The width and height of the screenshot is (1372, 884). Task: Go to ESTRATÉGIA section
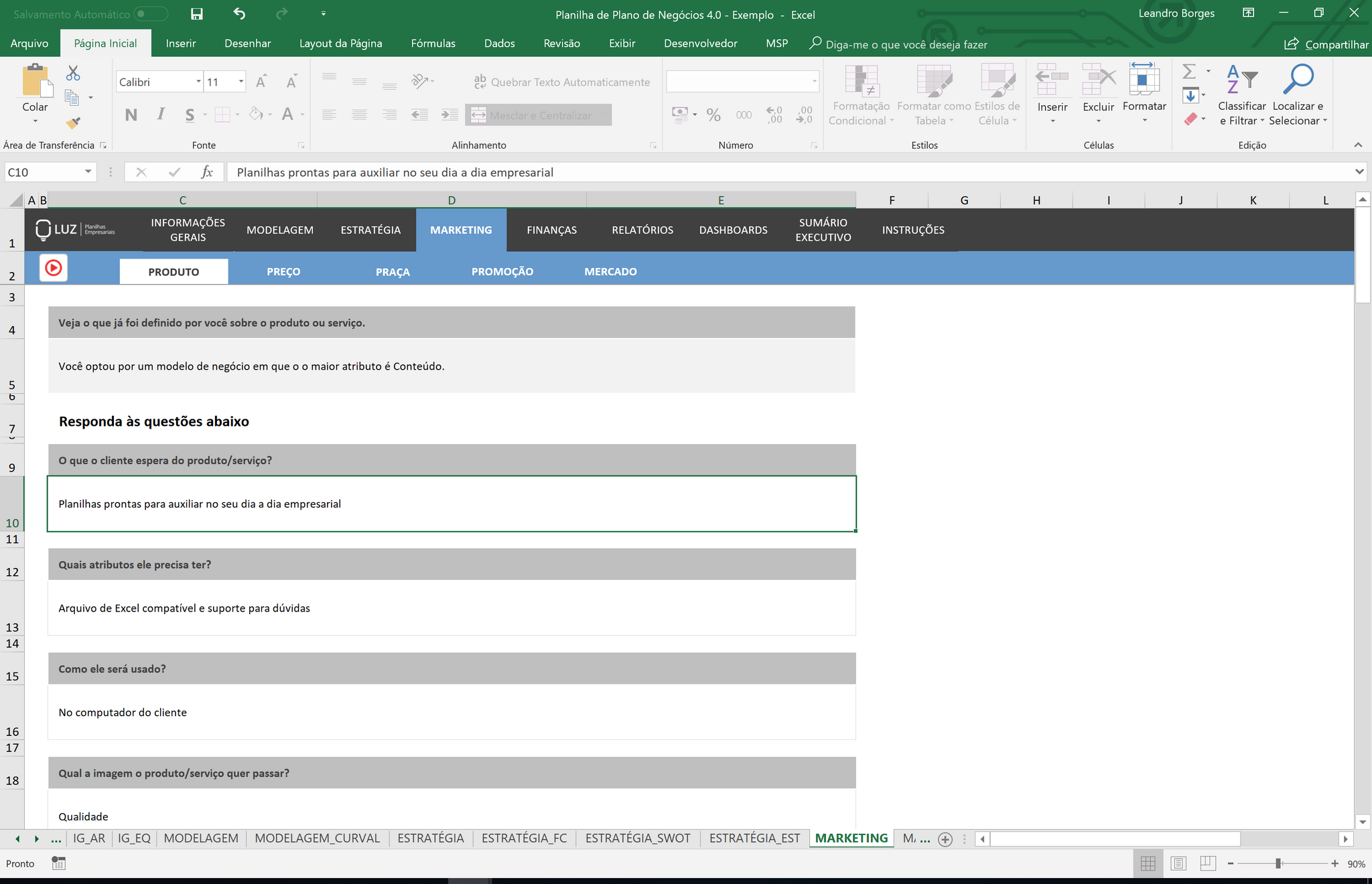point(370,230)
